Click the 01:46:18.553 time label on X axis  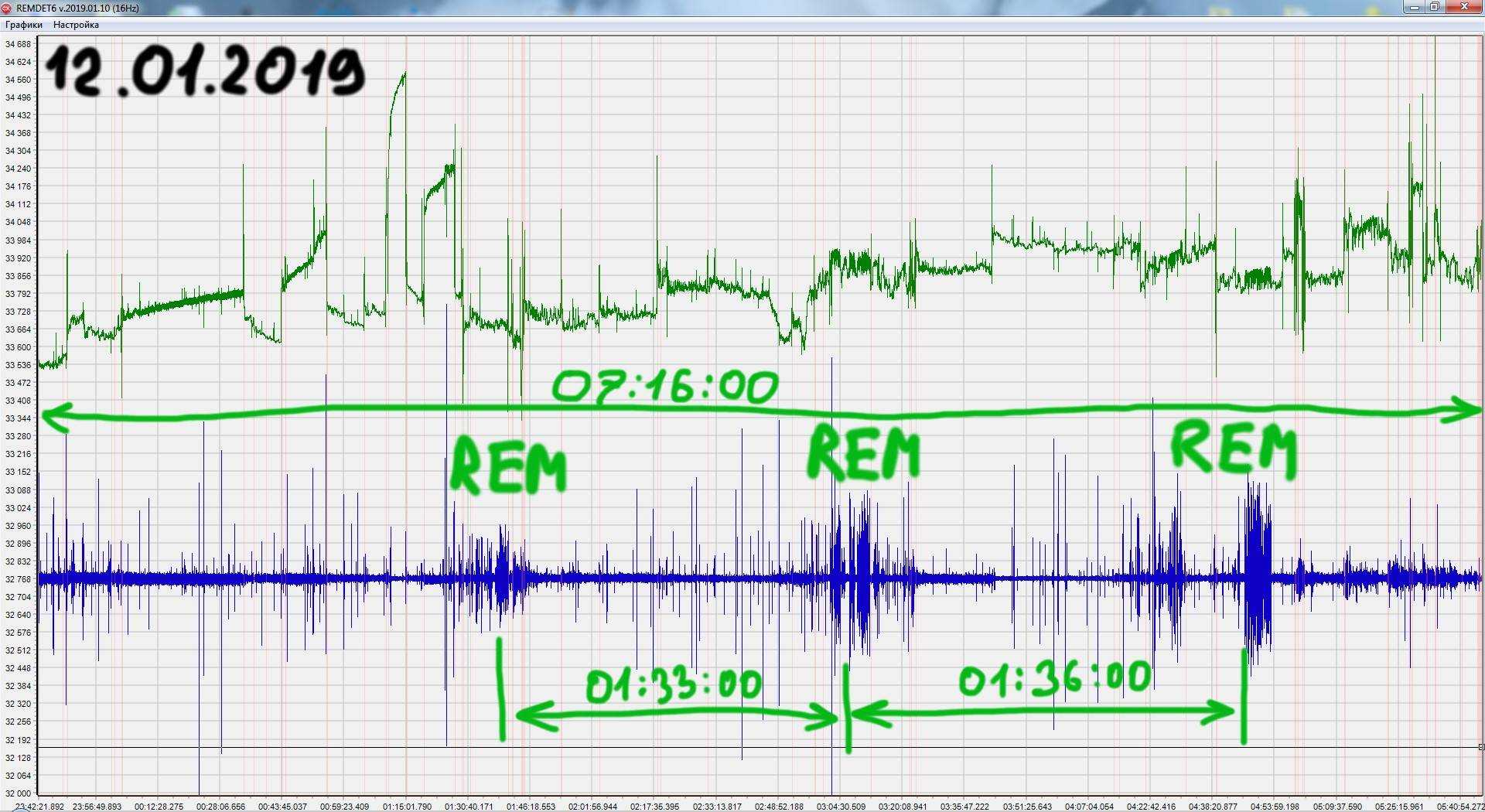(531, 807)
